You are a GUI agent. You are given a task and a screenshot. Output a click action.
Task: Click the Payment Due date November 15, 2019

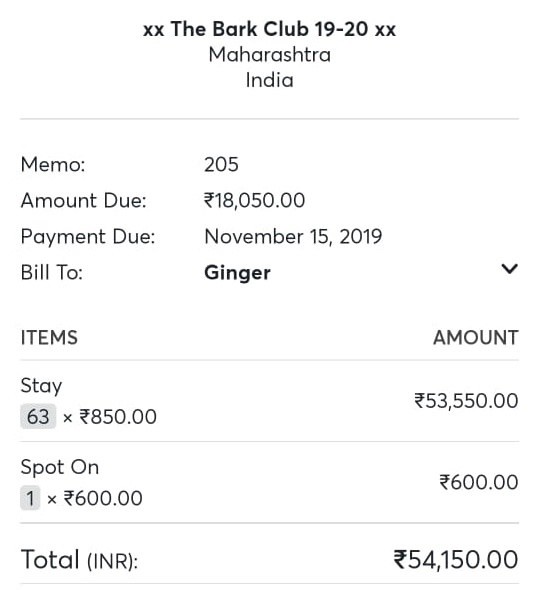tap(293, 237)
